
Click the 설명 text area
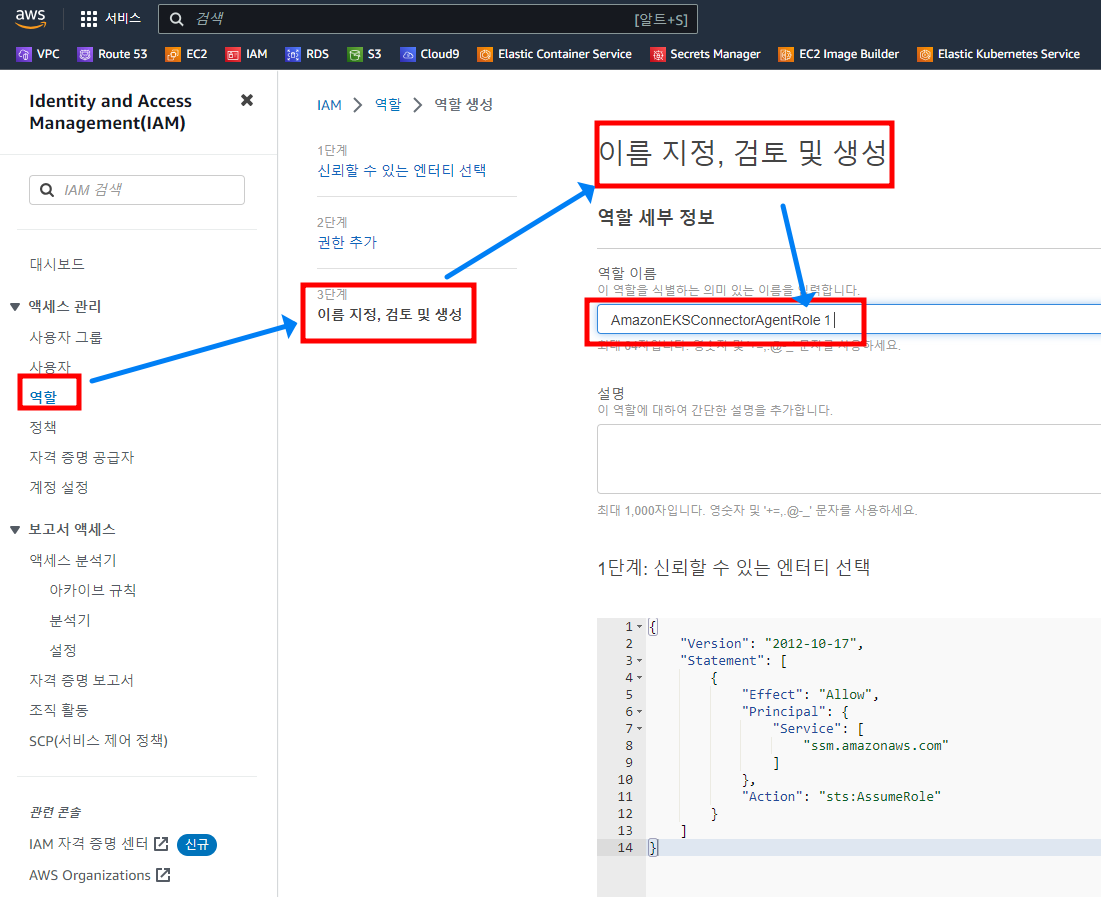click(849, 459)
